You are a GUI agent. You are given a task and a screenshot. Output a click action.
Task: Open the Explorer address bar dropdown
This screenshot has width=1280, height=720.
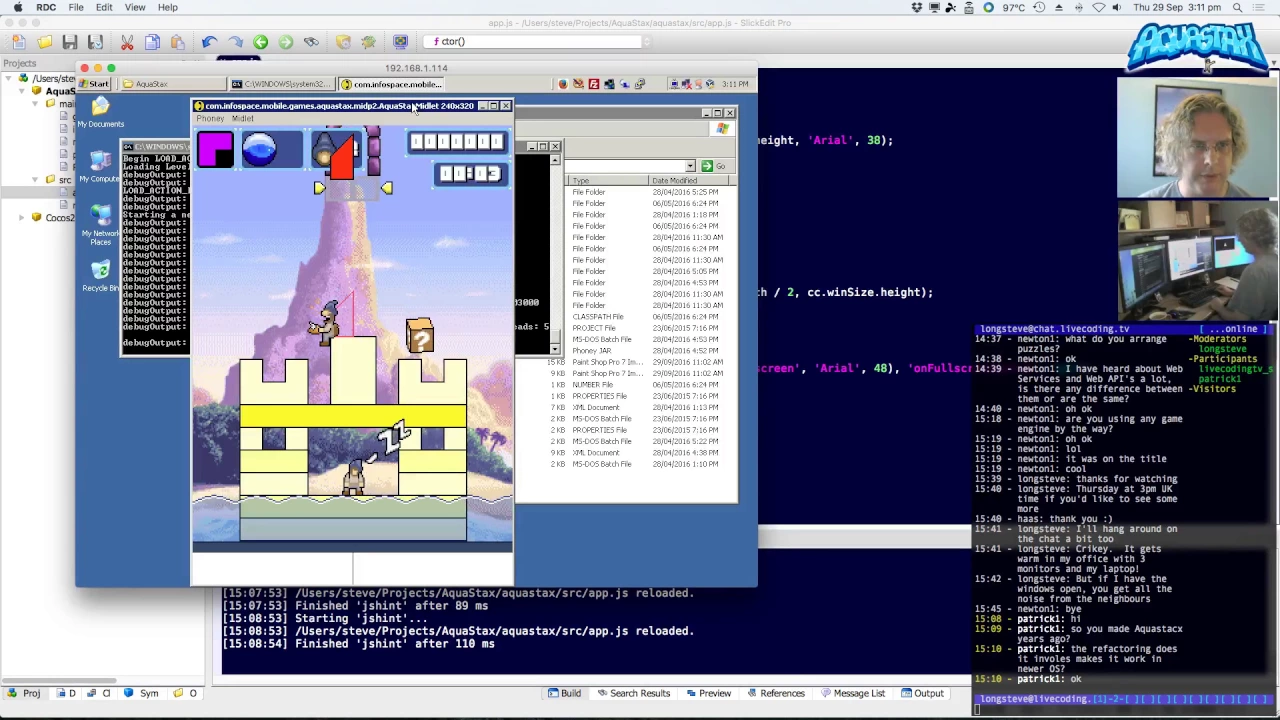point(690,166)
